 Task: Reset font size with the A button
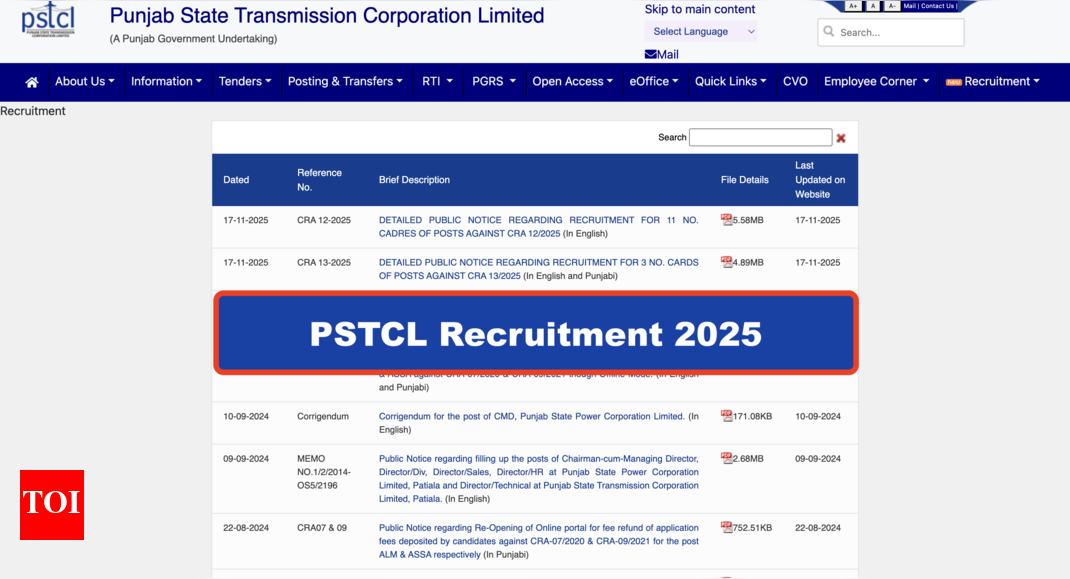coord(871,5)
